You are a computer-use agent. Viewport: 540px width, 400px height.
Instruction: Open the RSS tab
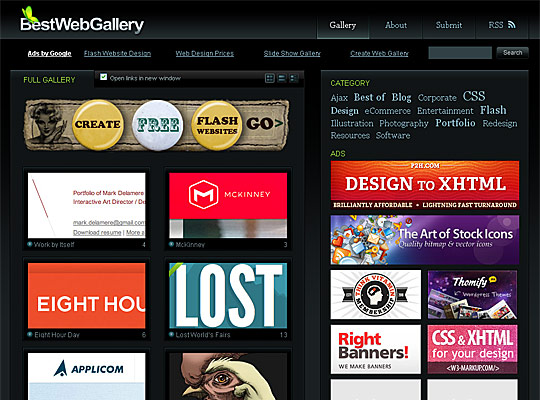[x=502, y=25]
